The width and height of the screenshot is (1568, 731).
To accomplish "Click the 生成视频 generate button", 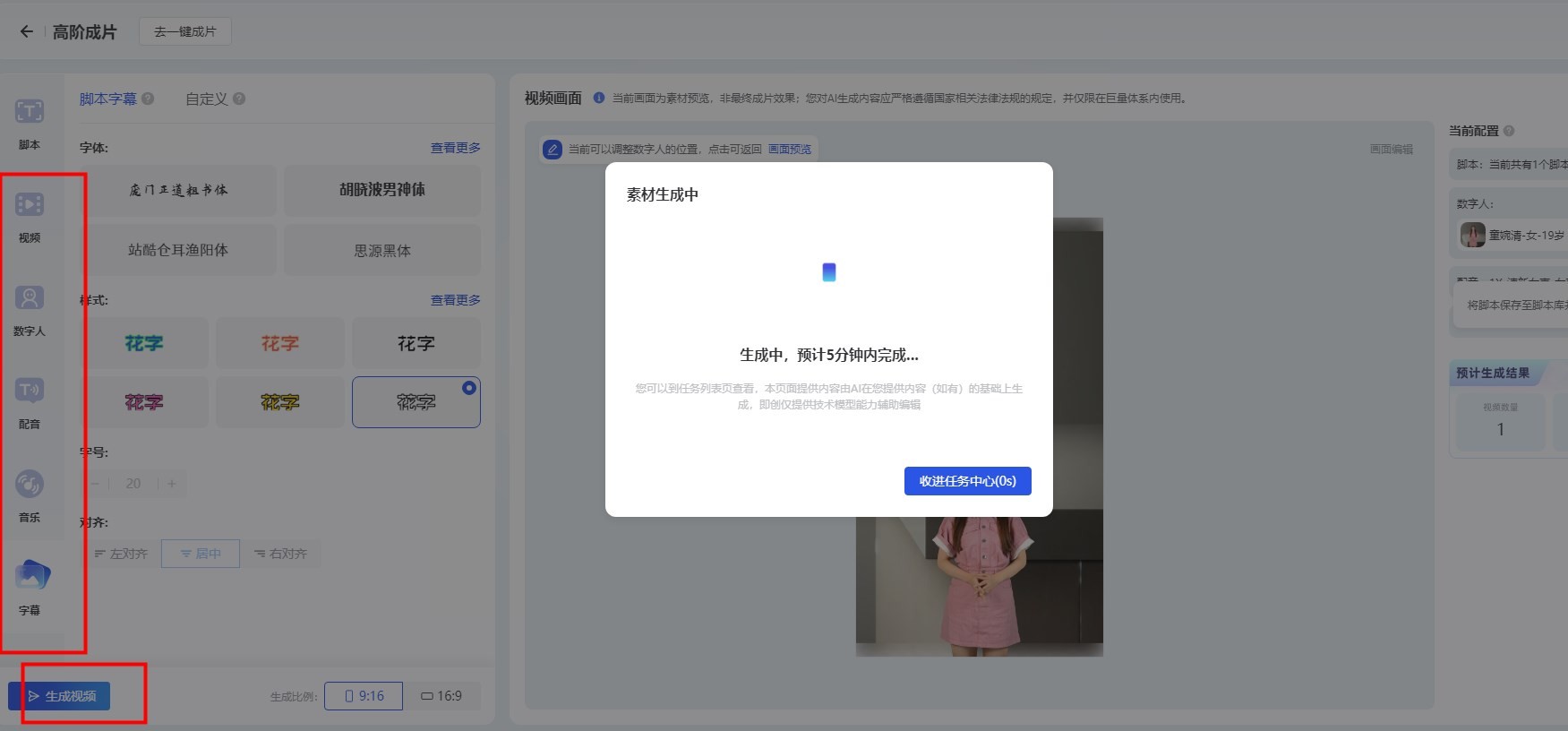I will (x=61, y=696).
